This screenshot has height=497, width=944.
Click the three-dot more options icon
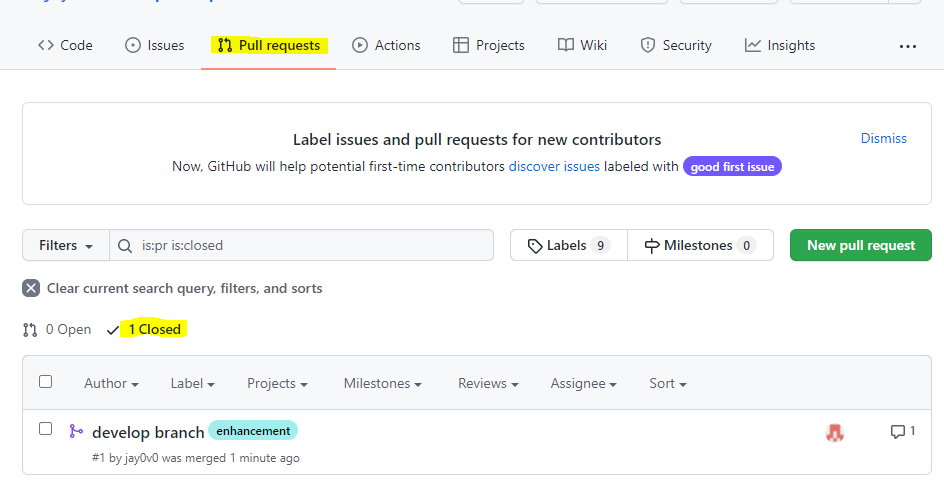[907, 46]
